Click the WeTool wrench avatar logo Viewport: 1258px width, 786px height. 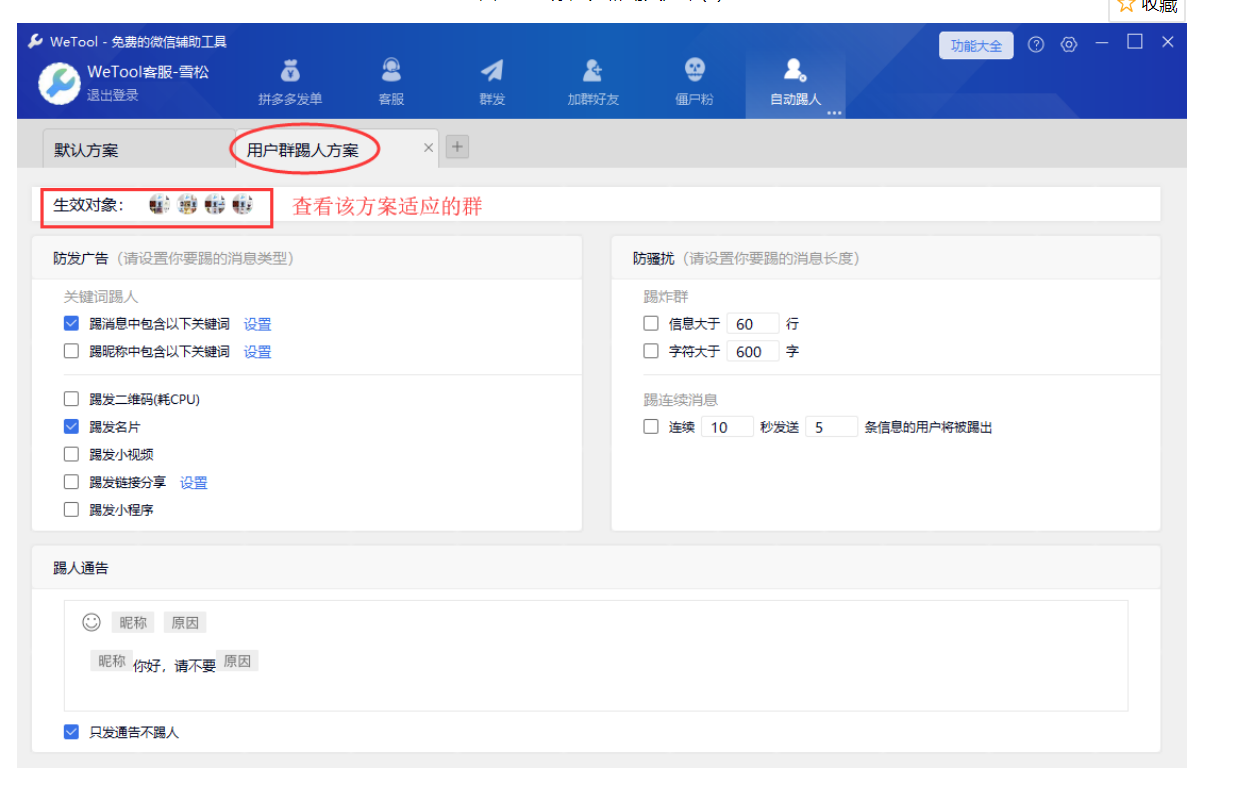pos(59,83)
